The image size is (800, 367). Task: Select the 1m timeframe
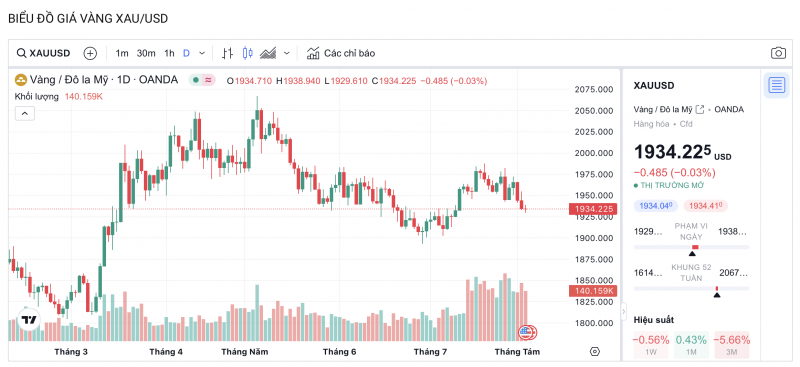[x=122, y=53]
